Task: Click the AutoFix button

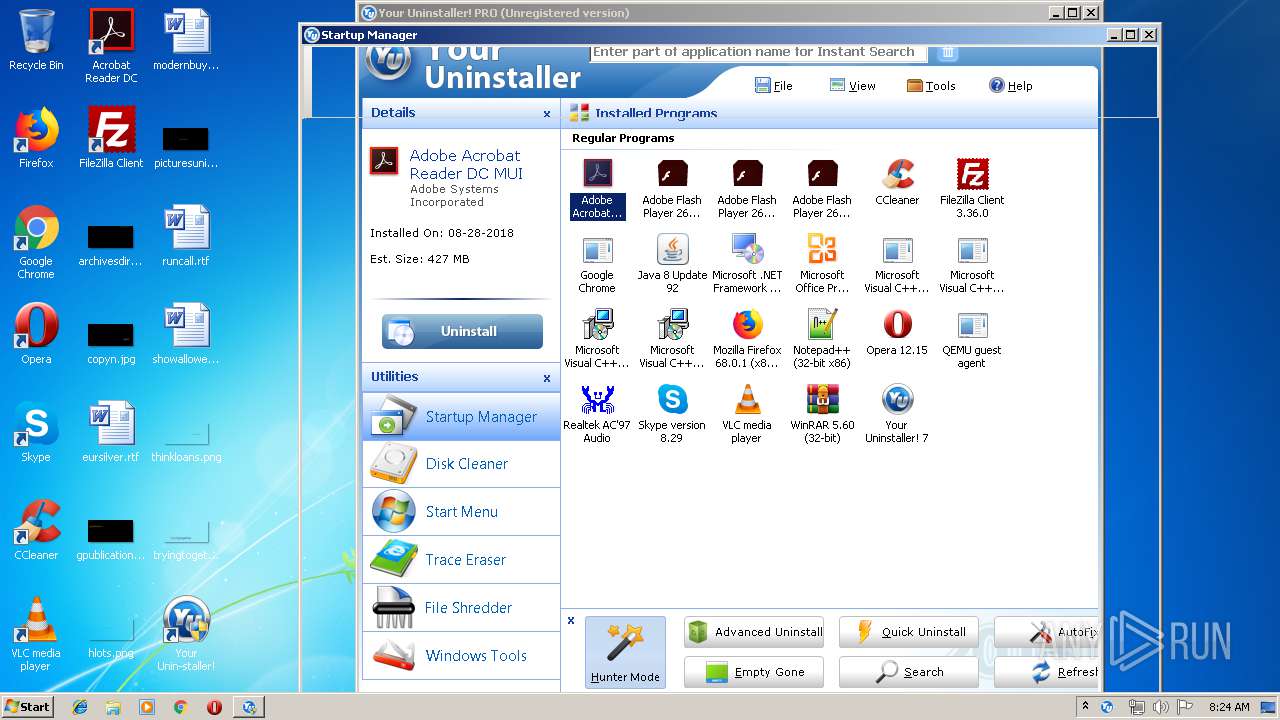Action: pyautogui.click(x=1047, y=632)
